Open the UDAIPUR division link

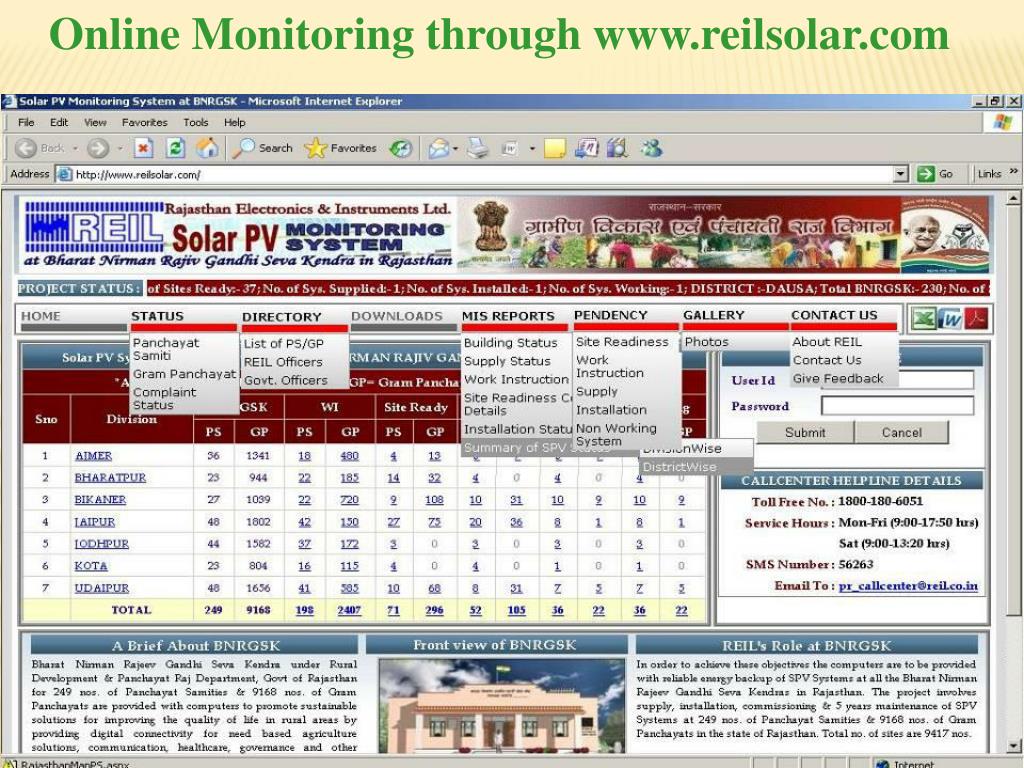point(102,588)
